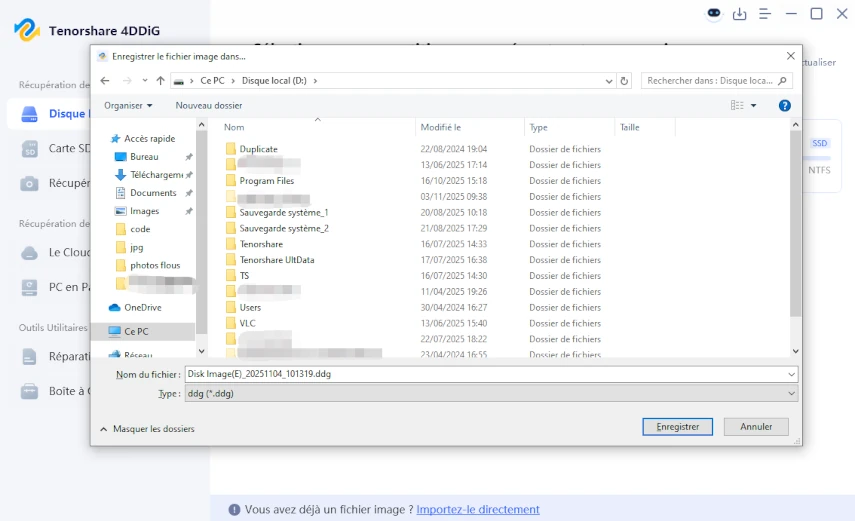
Task: Click the back navigation arrow
Action: tap(103, 81)
